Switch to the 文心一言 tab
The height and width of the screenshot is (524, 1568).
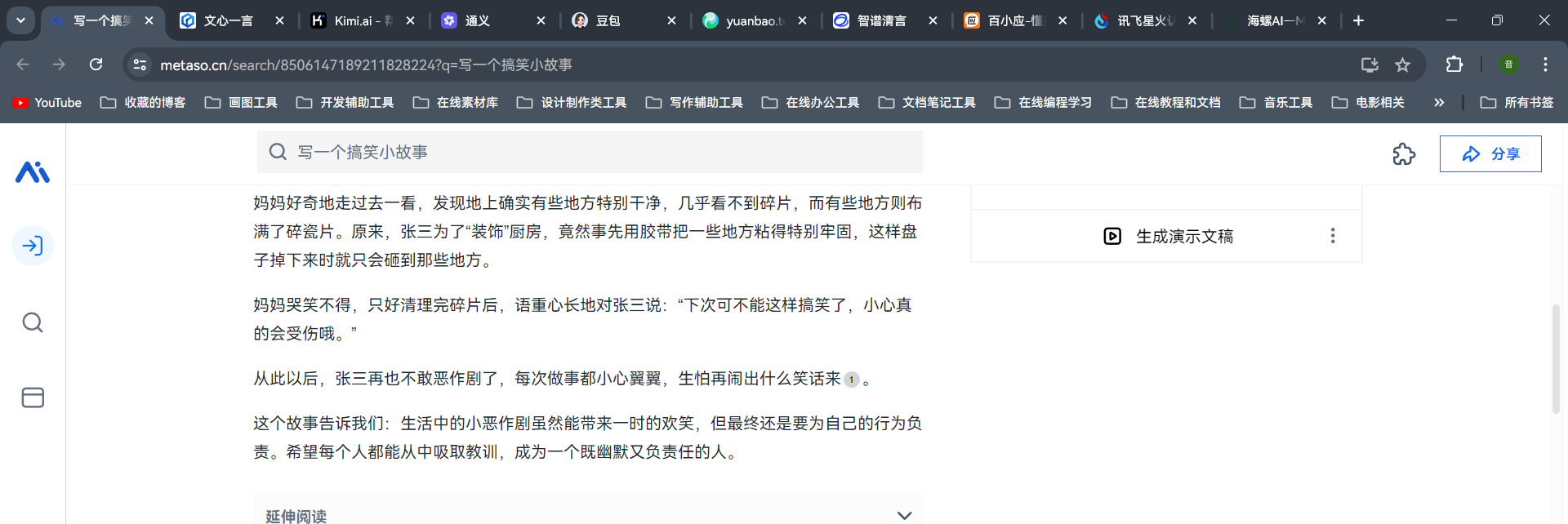[x=228, y=21]
